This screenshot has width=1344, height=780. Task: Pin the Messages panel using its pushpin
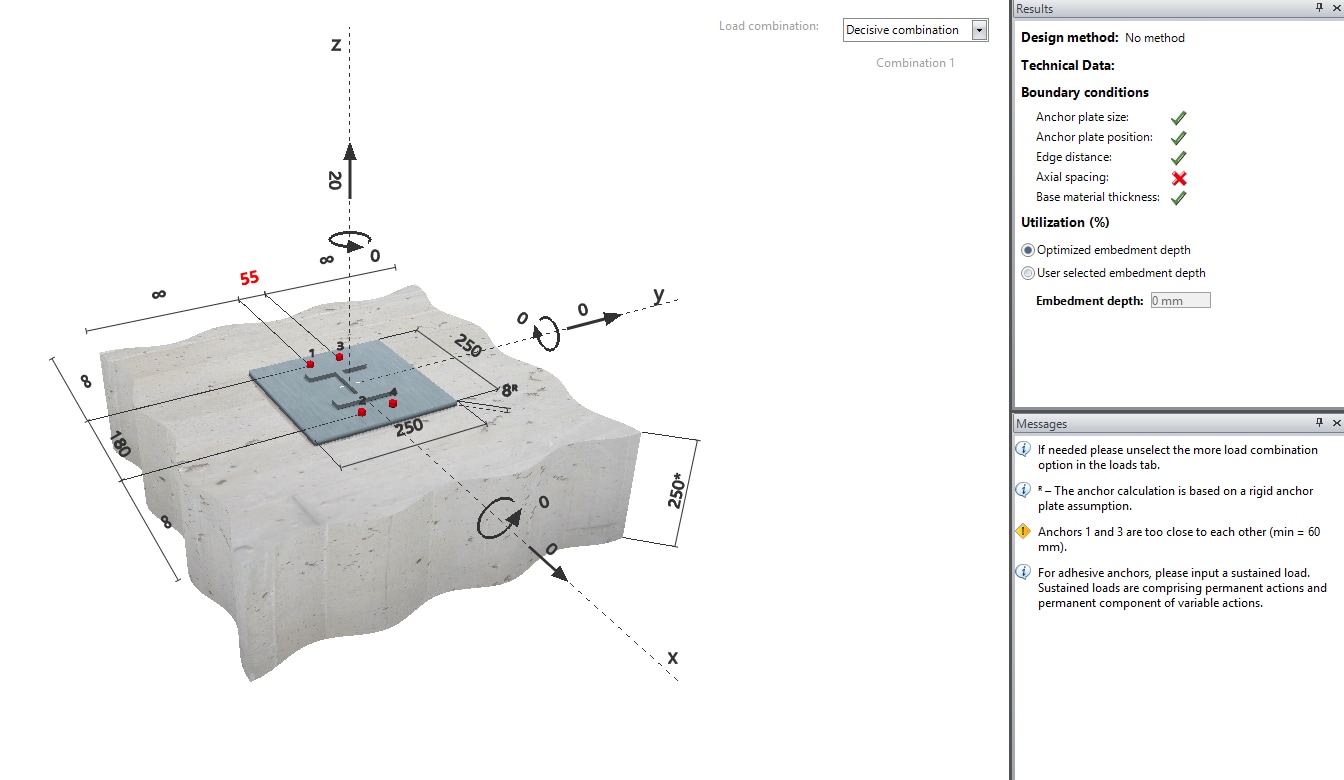[1321, 423]
